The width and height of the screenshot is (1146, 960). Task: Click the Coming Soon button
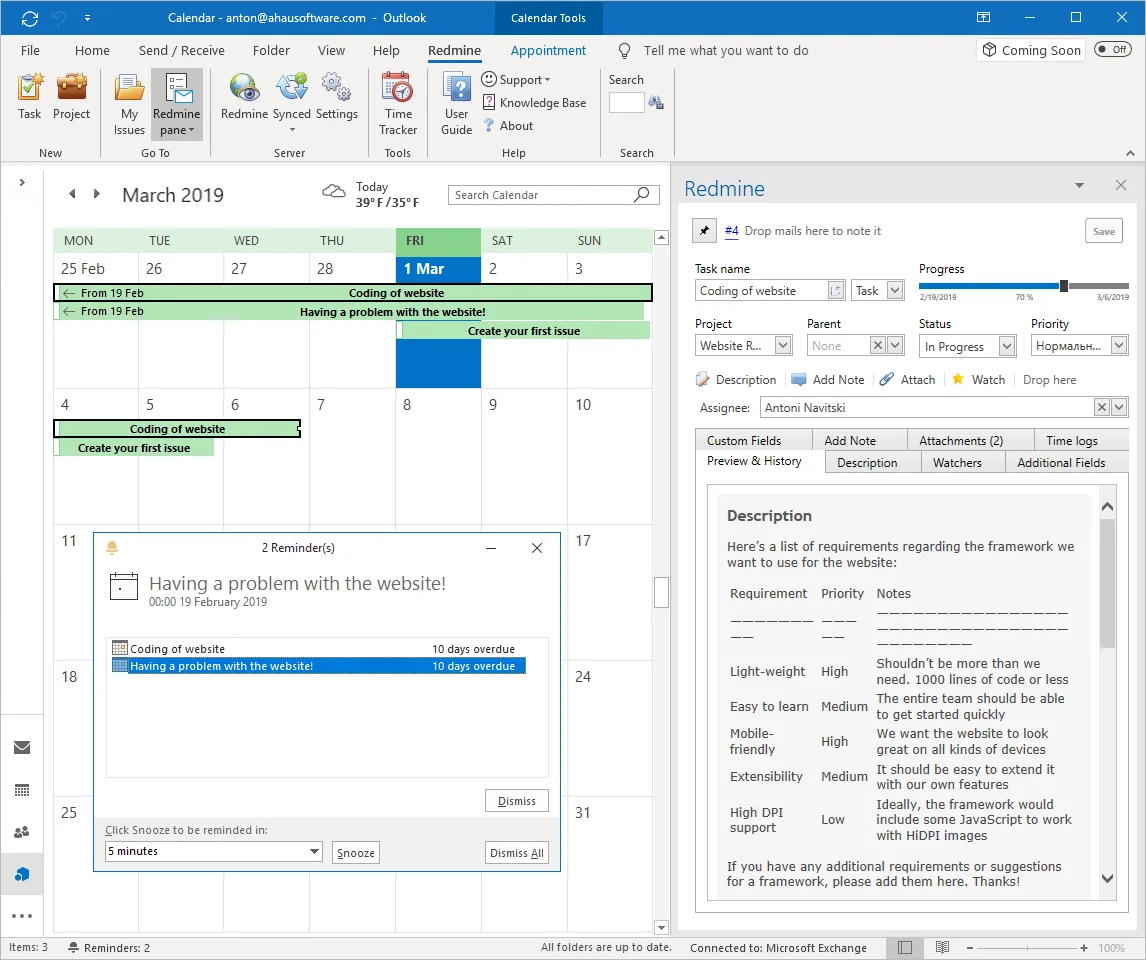point(1031,50)
